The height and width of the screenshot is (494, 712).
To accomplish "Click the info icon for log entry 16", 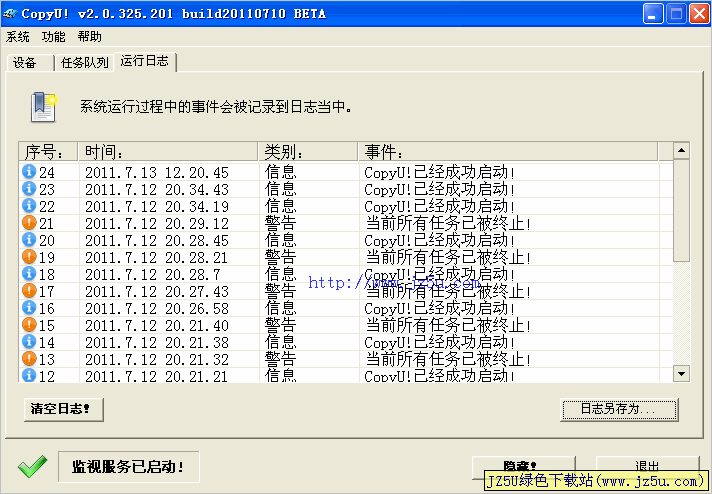I will pyautogui.click(x=29, y=307).
